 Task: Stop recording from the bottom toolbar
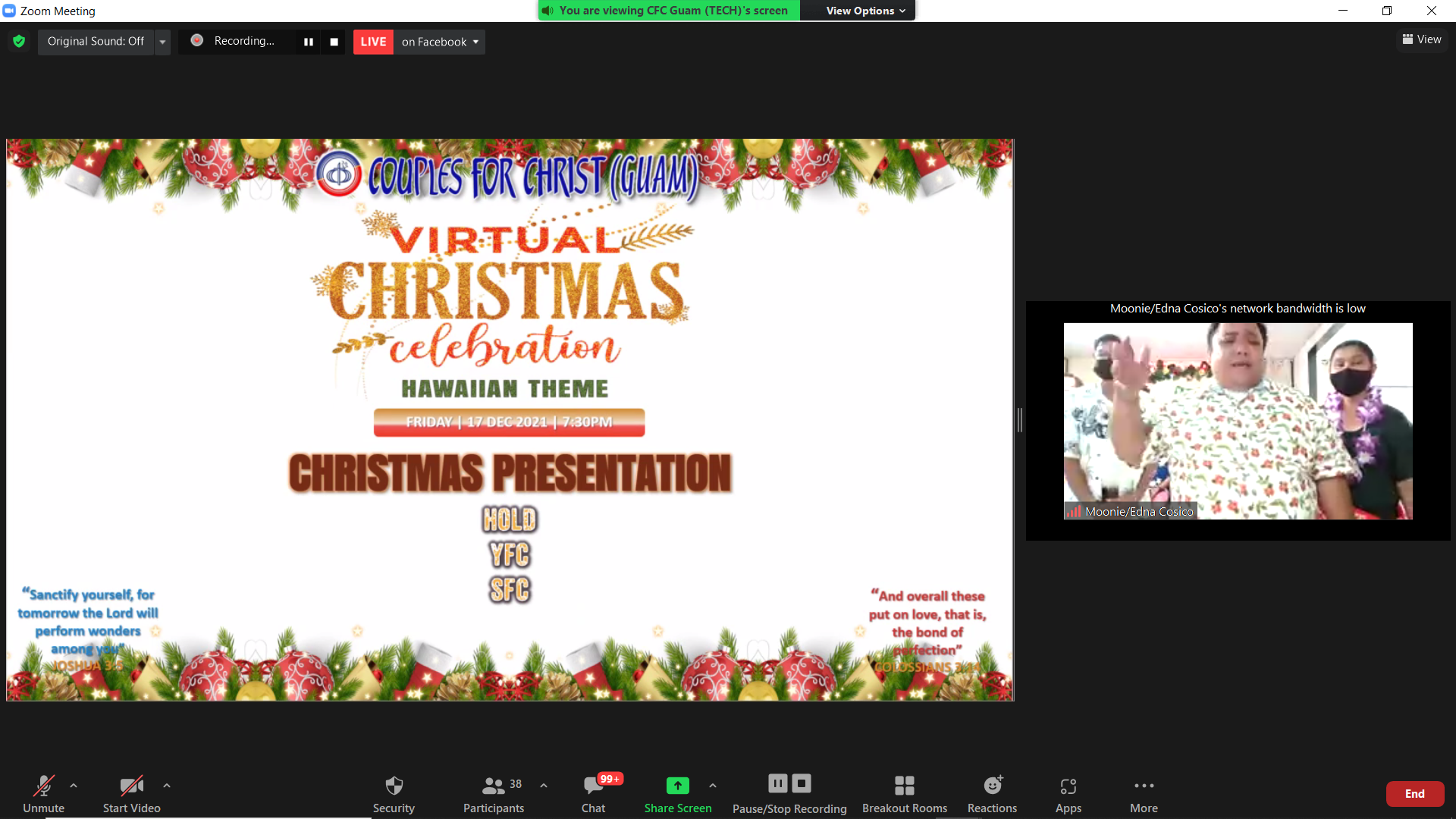(x=802, y=783)
